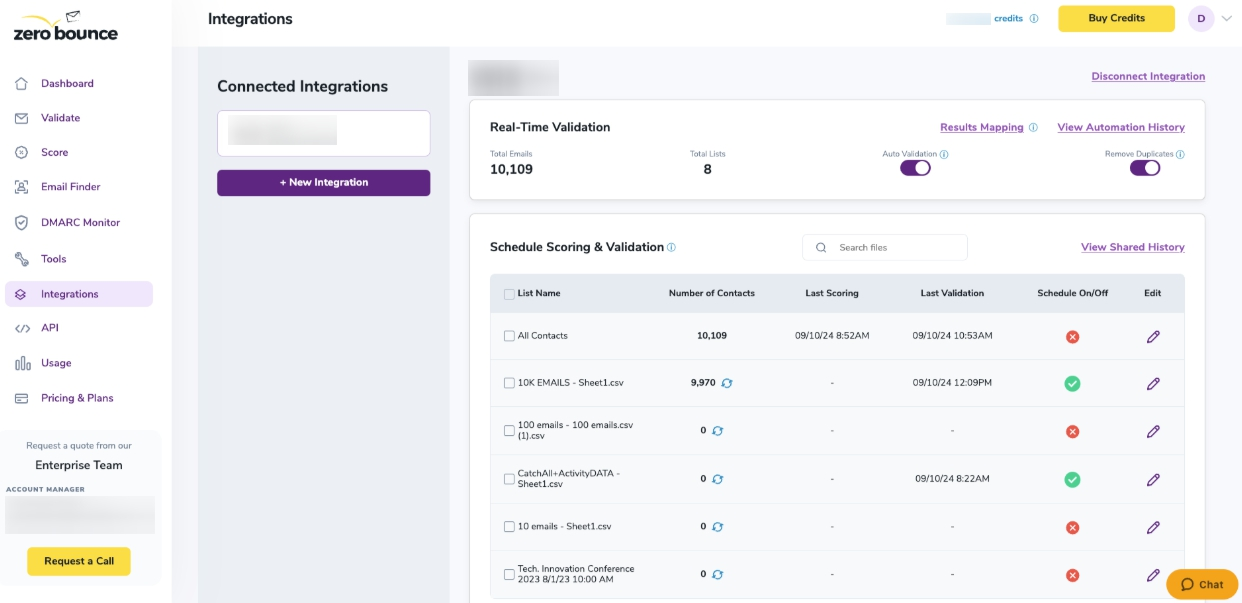Click the search magnifier in Search files
This screenshot has height=603, width=1242.
click(820, 247)
